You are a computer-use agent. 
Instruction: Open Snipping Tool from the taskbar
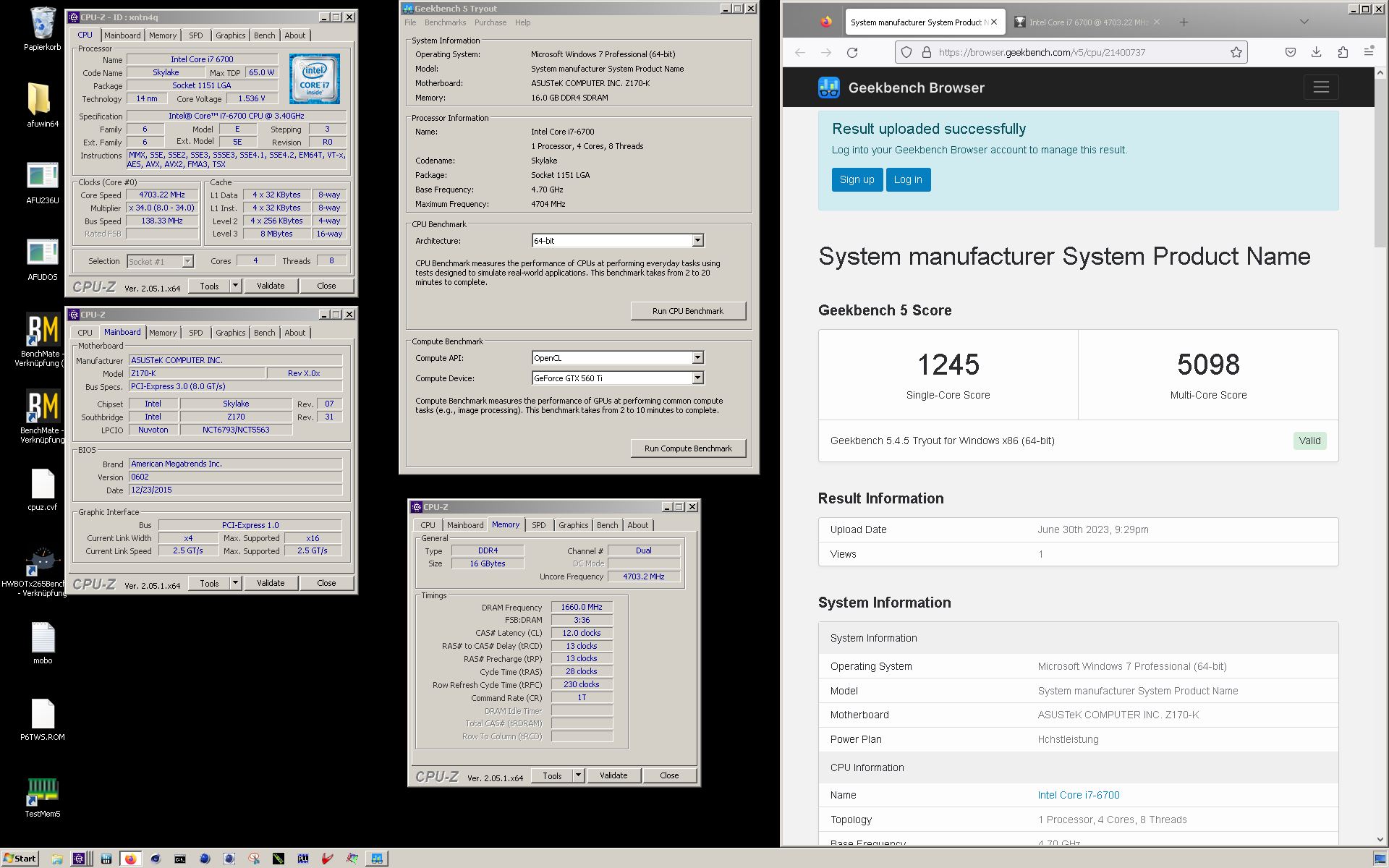(x=254, y=859)
